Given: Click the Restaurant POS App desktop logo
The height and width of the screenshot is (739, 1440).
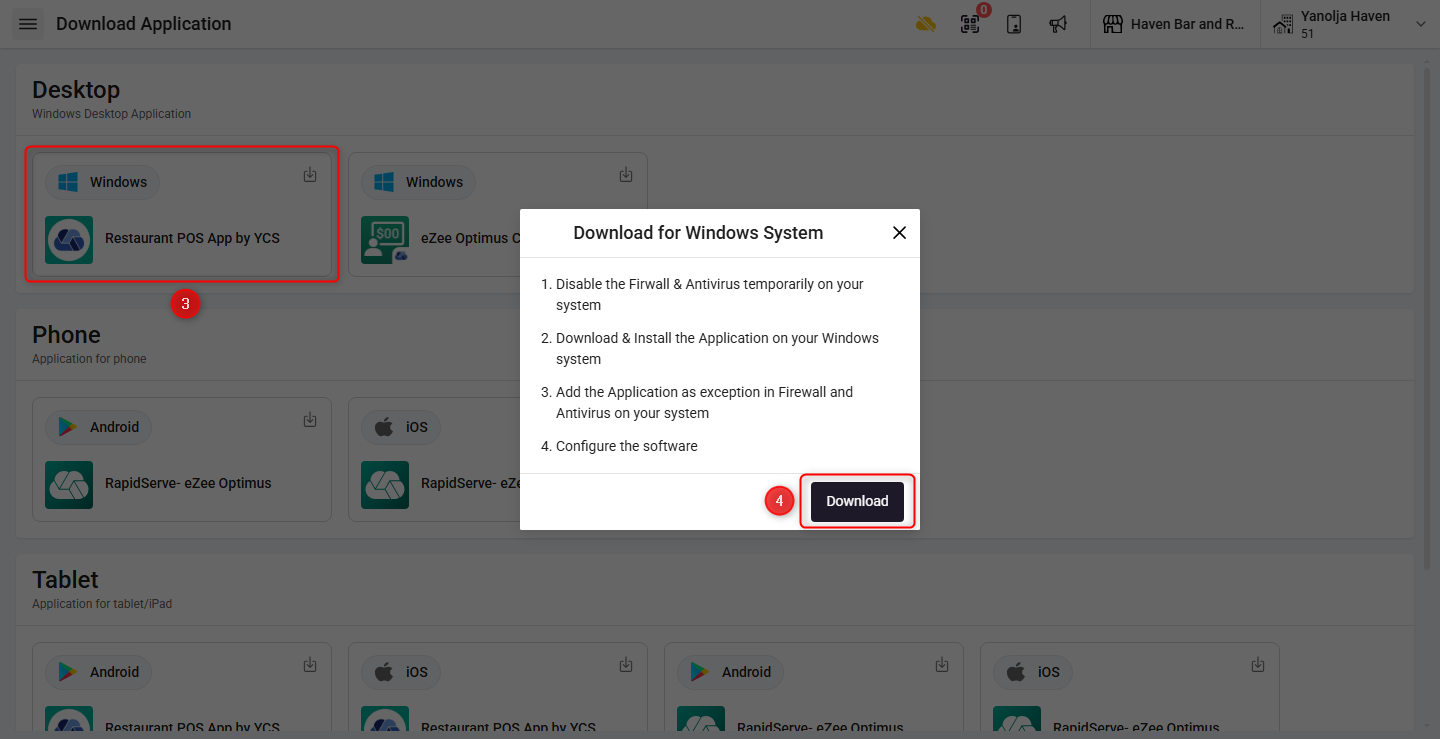Looking at the screenshot, I should (69, 239).
